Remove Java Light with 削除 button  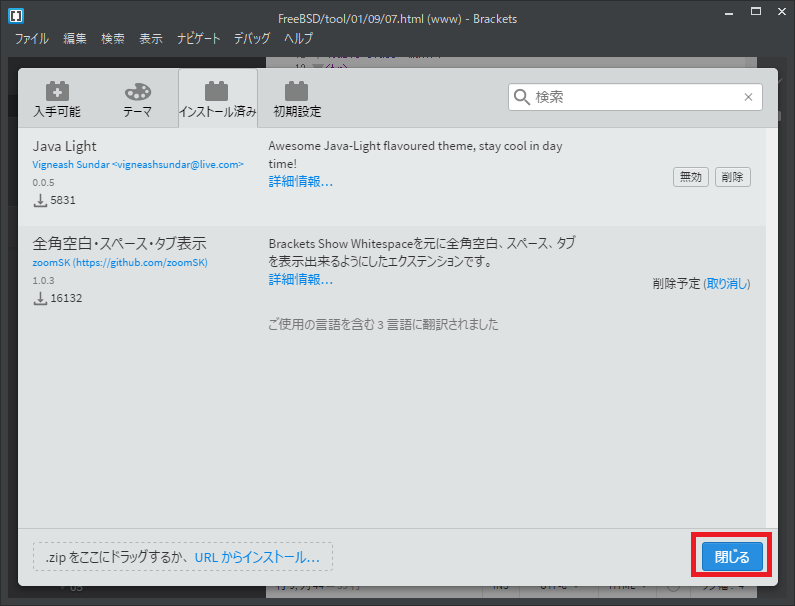click(733, 177)
